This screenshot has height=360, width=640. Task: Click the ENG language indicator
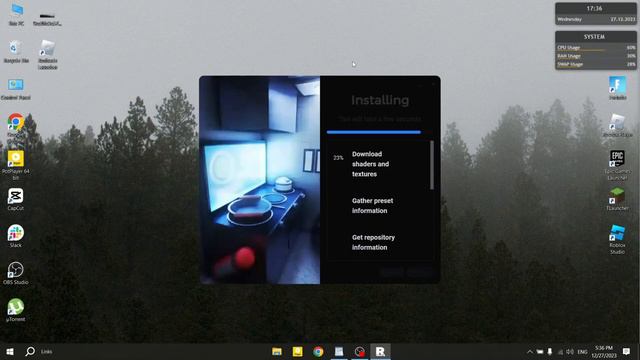coord(582,351)
